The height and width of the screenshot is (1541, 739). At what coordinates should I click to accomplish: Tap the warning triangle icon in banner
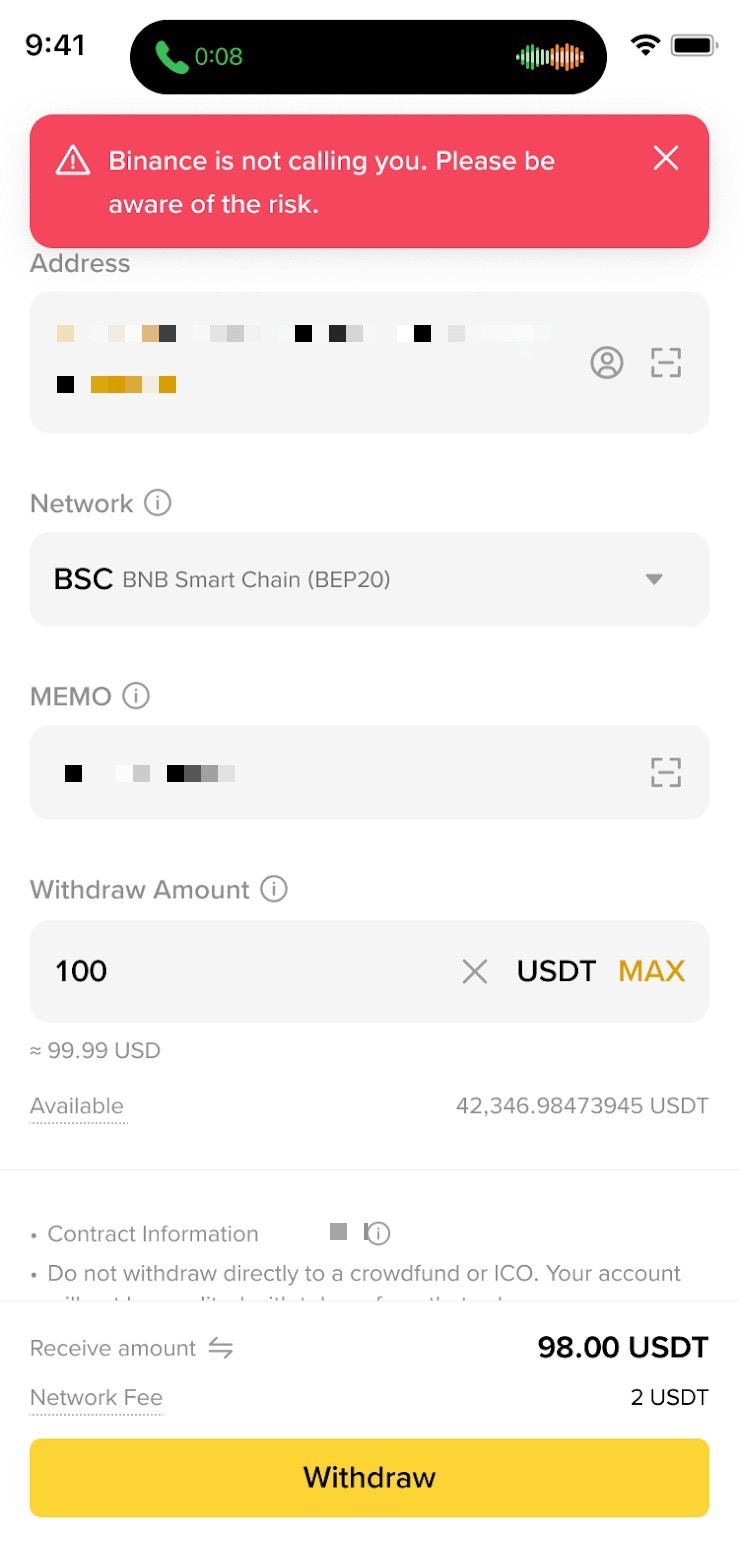[x=73, y=160]
